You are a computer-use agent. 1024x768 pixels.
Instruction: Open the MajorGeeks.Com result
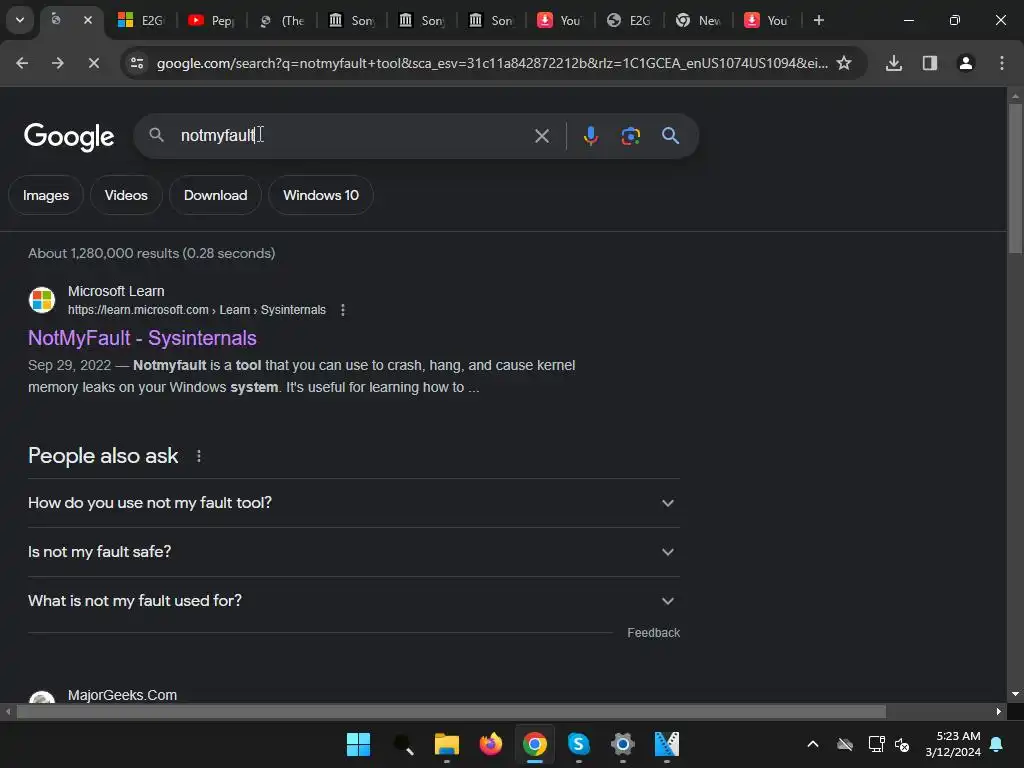122,695
